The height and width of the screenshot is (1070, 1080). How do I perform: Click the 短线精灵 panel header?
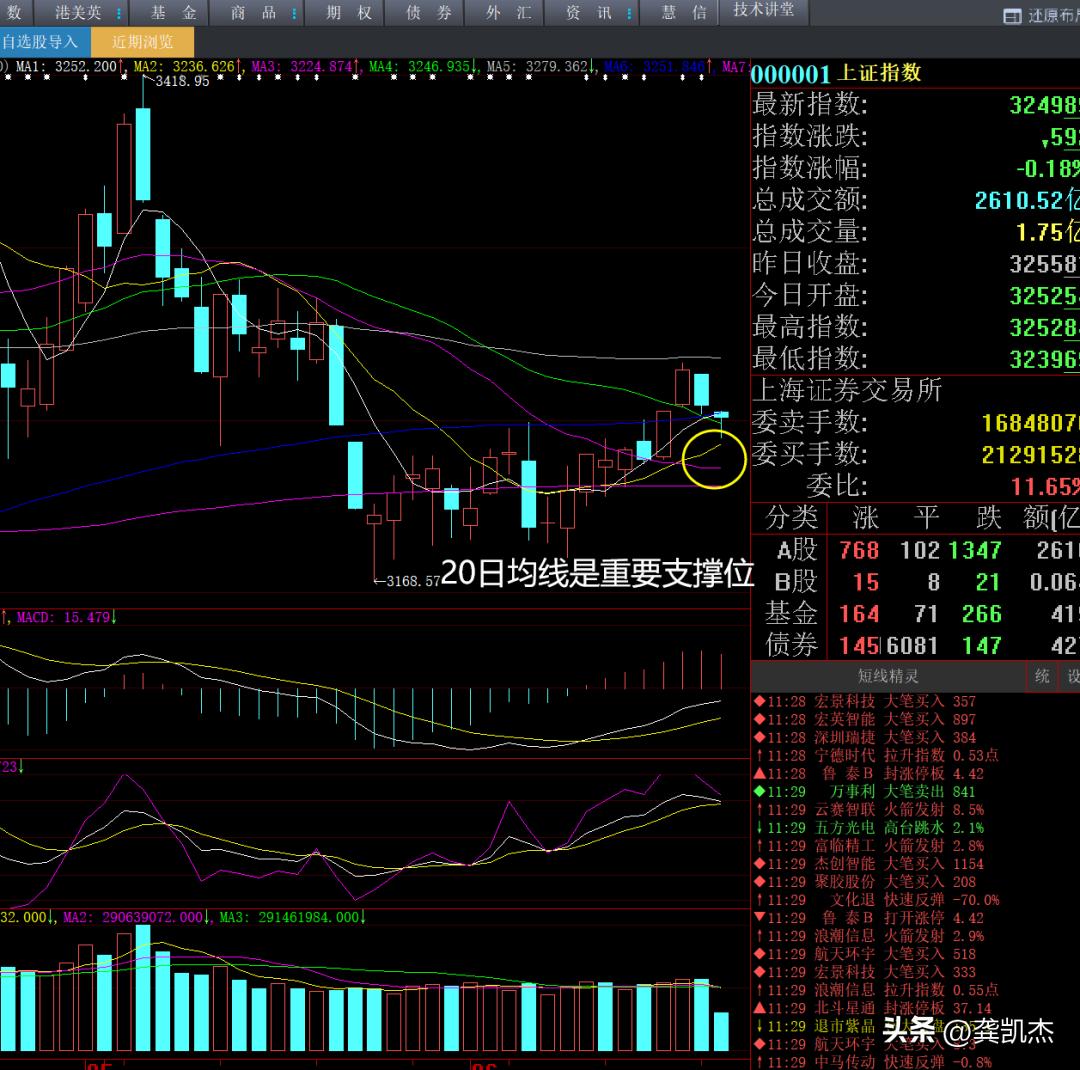click(888, 677)
